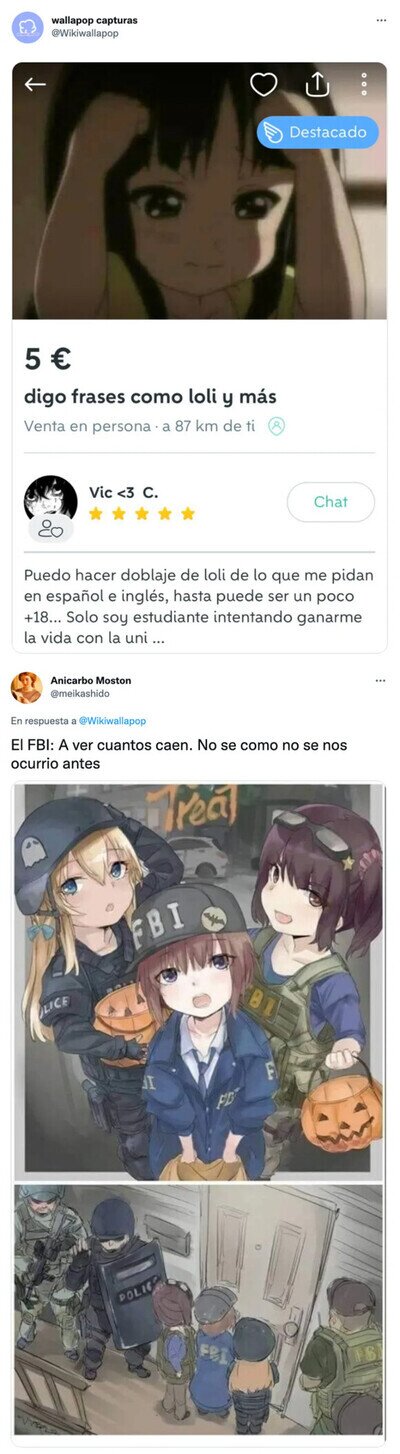Click Anicarbo Moston's profile avatar
Screen dimensions: 400x1454
27,688
